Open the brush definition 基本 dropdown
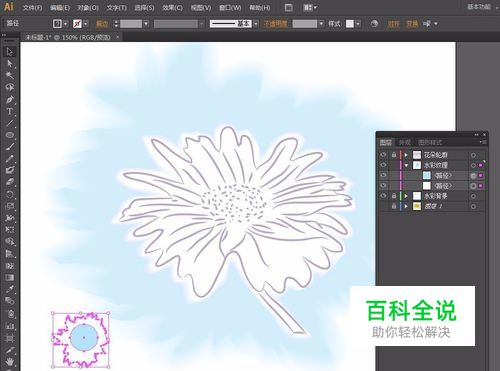Viewport: 500px width, 371px height. click(256, 24)
